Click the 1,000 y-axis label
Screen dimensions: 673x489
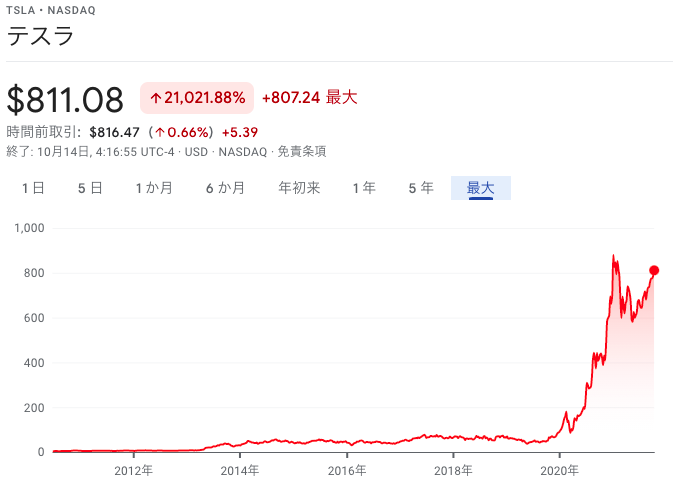[x=29, y=228]
